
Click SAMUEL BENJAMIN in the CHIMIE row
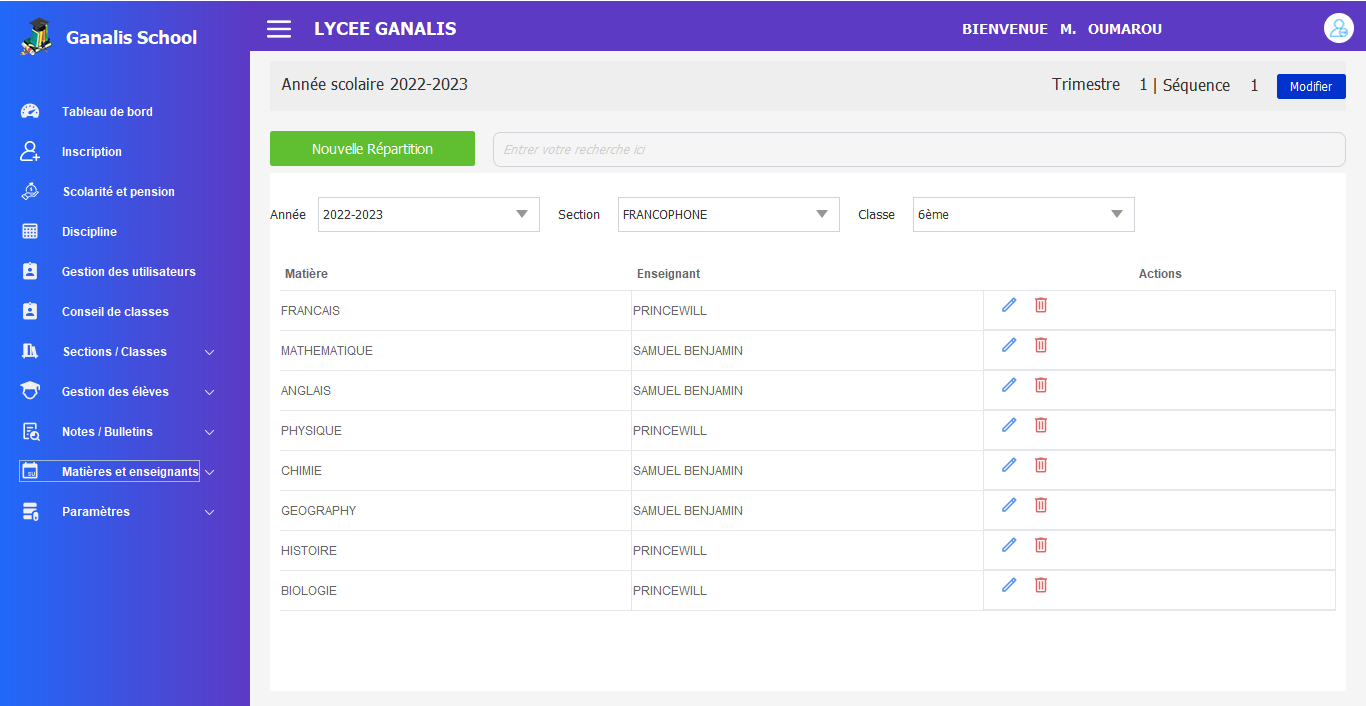click(688, 471)
